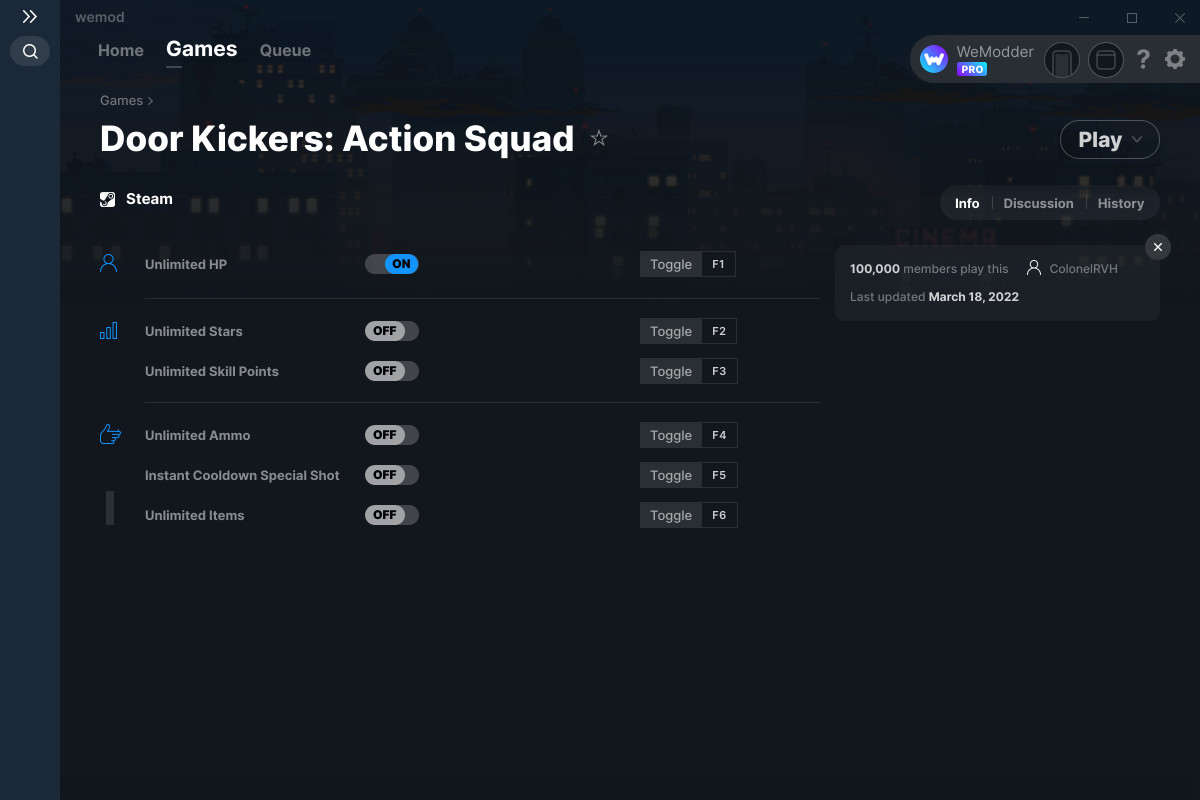Open the search icon in sidebar

(x=30, y=51)
